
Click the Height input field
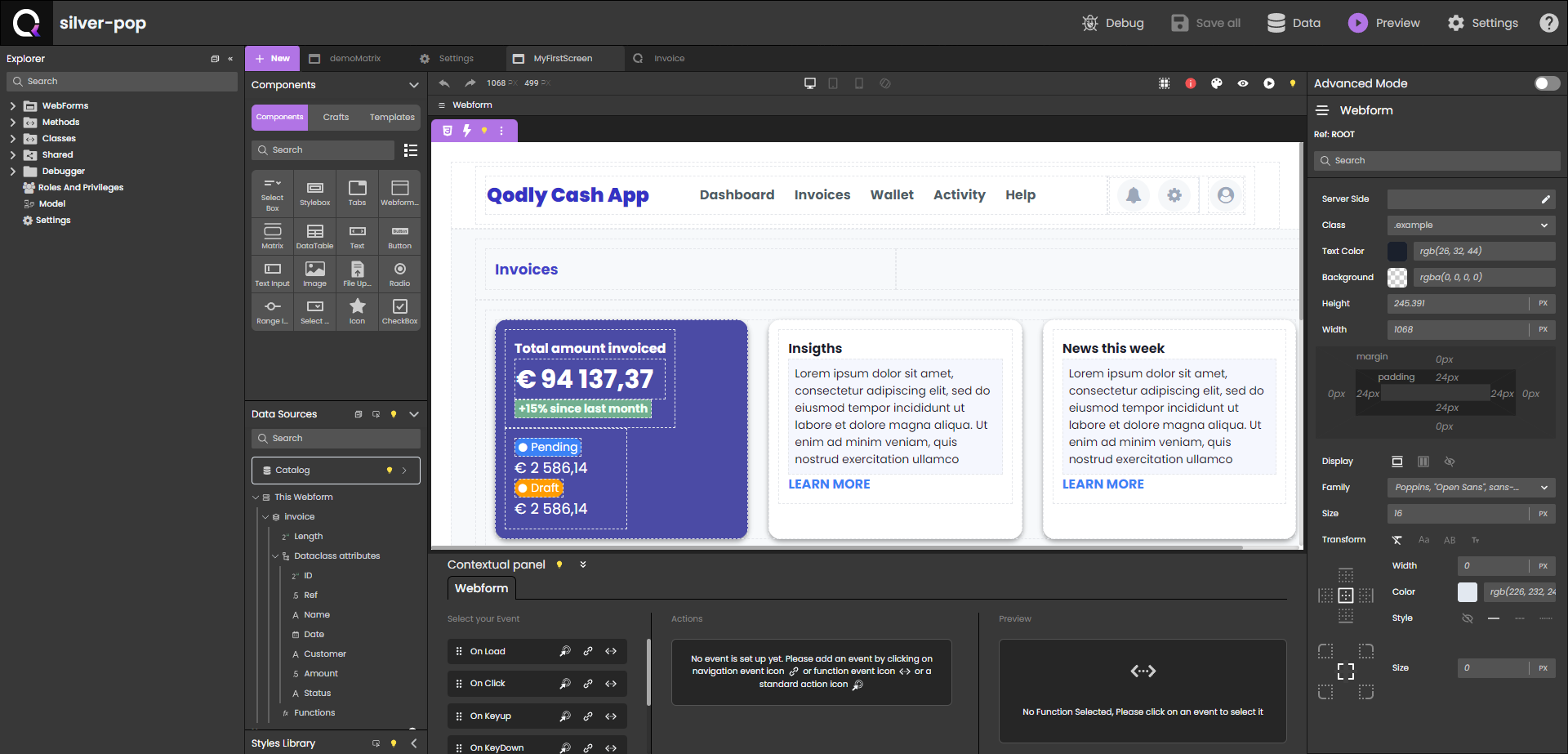[x=1458, y=304]
